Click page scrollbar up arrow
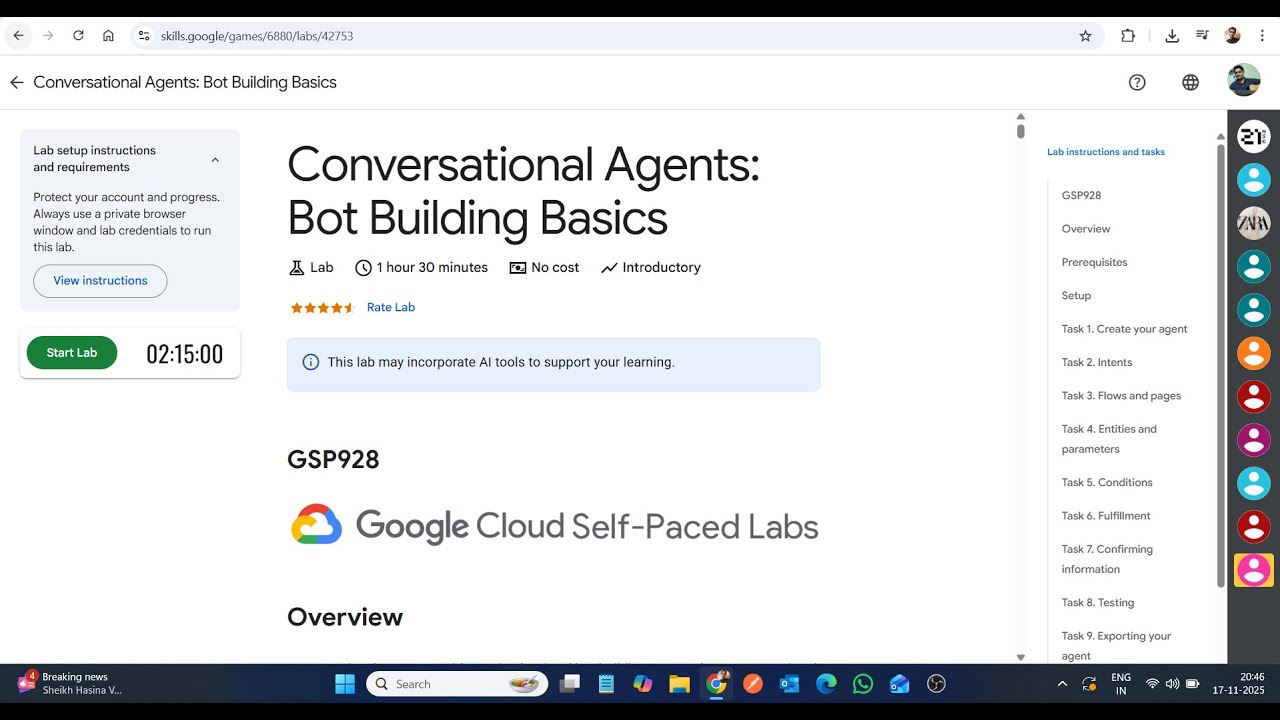This screenshot has height=720, width=1280. 1020,117
